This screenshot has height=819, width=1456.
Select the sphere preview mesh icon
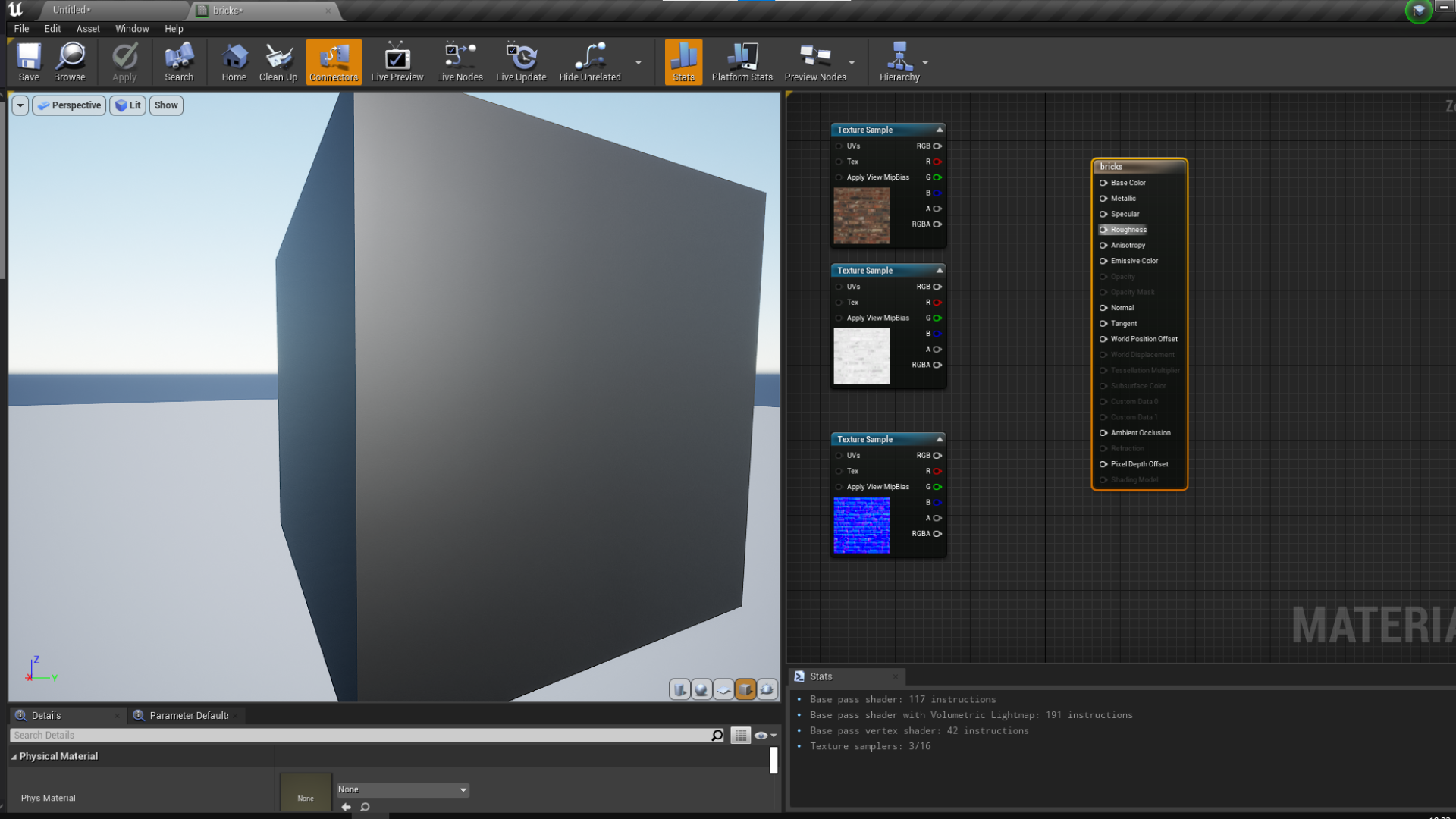click(701, 689)
